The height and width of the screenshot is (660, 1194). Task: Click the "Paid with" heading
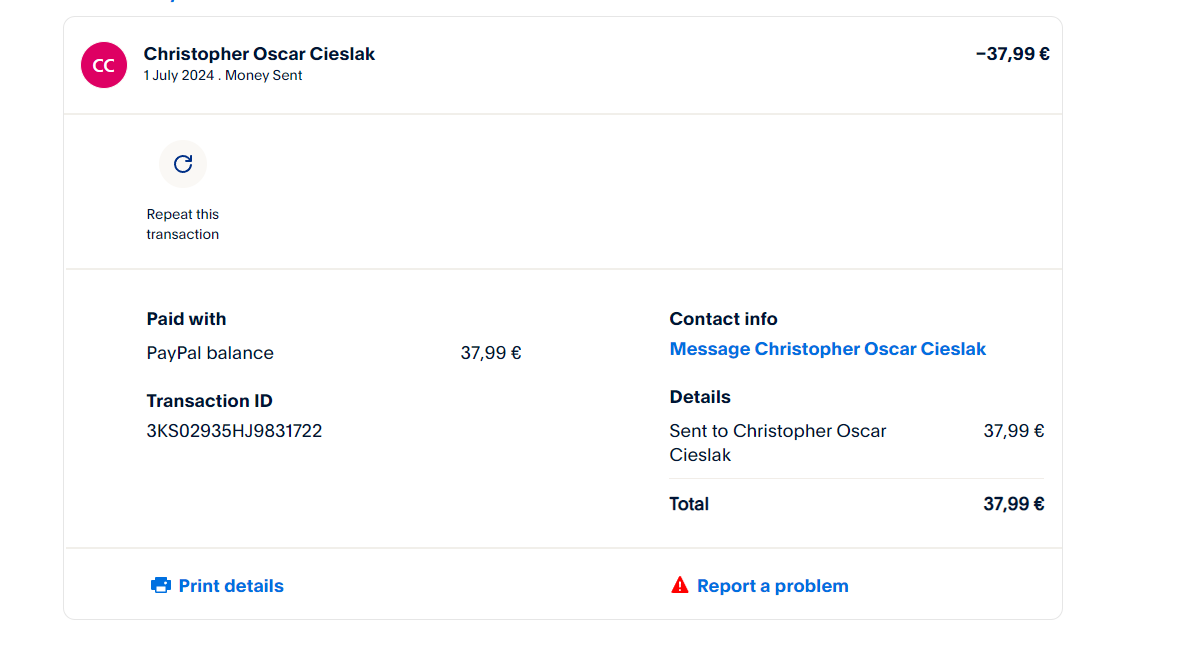pyautogui.click(x=186, y=319)
